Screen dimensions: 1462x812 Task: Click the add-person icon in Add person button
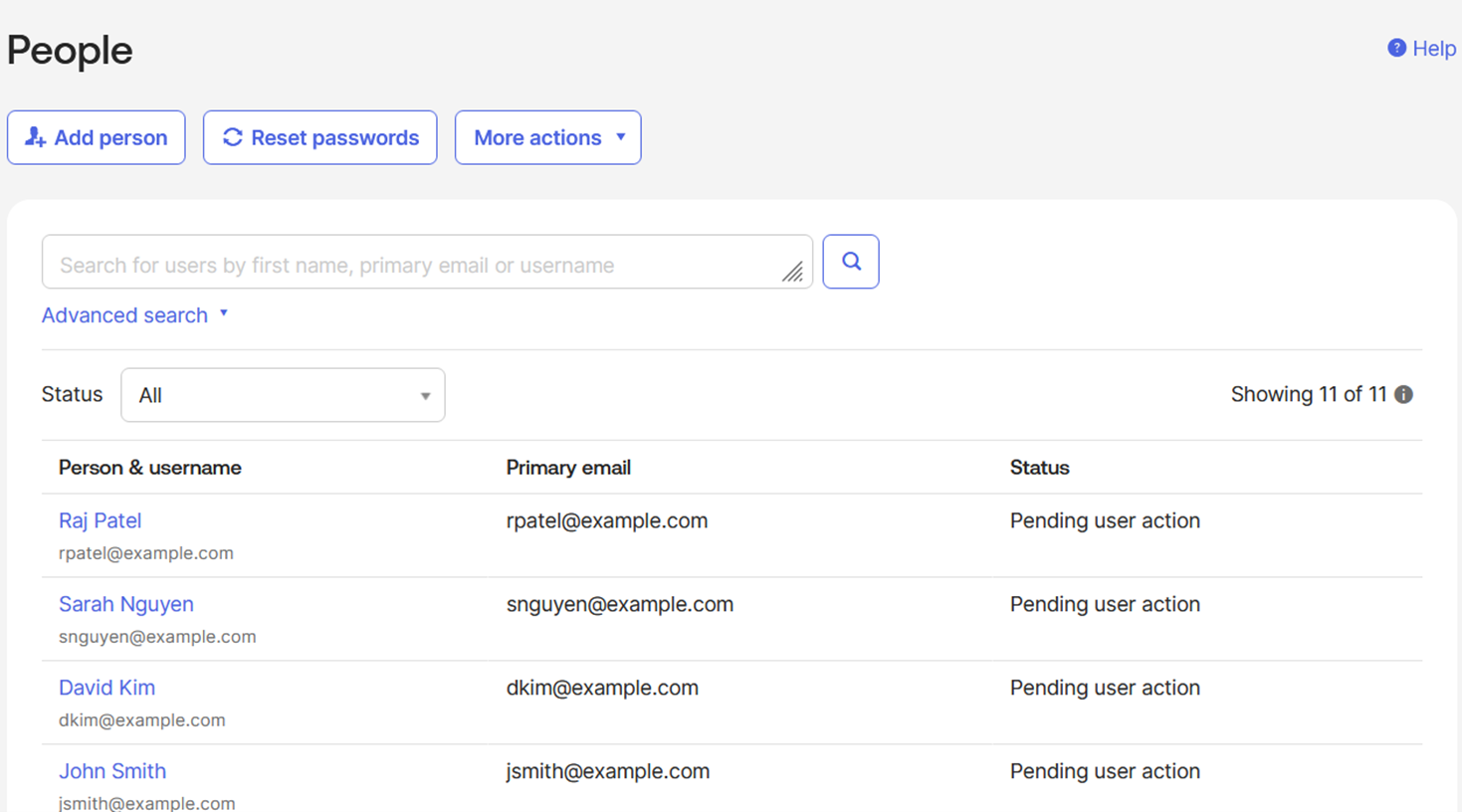(x=35, y=137)
